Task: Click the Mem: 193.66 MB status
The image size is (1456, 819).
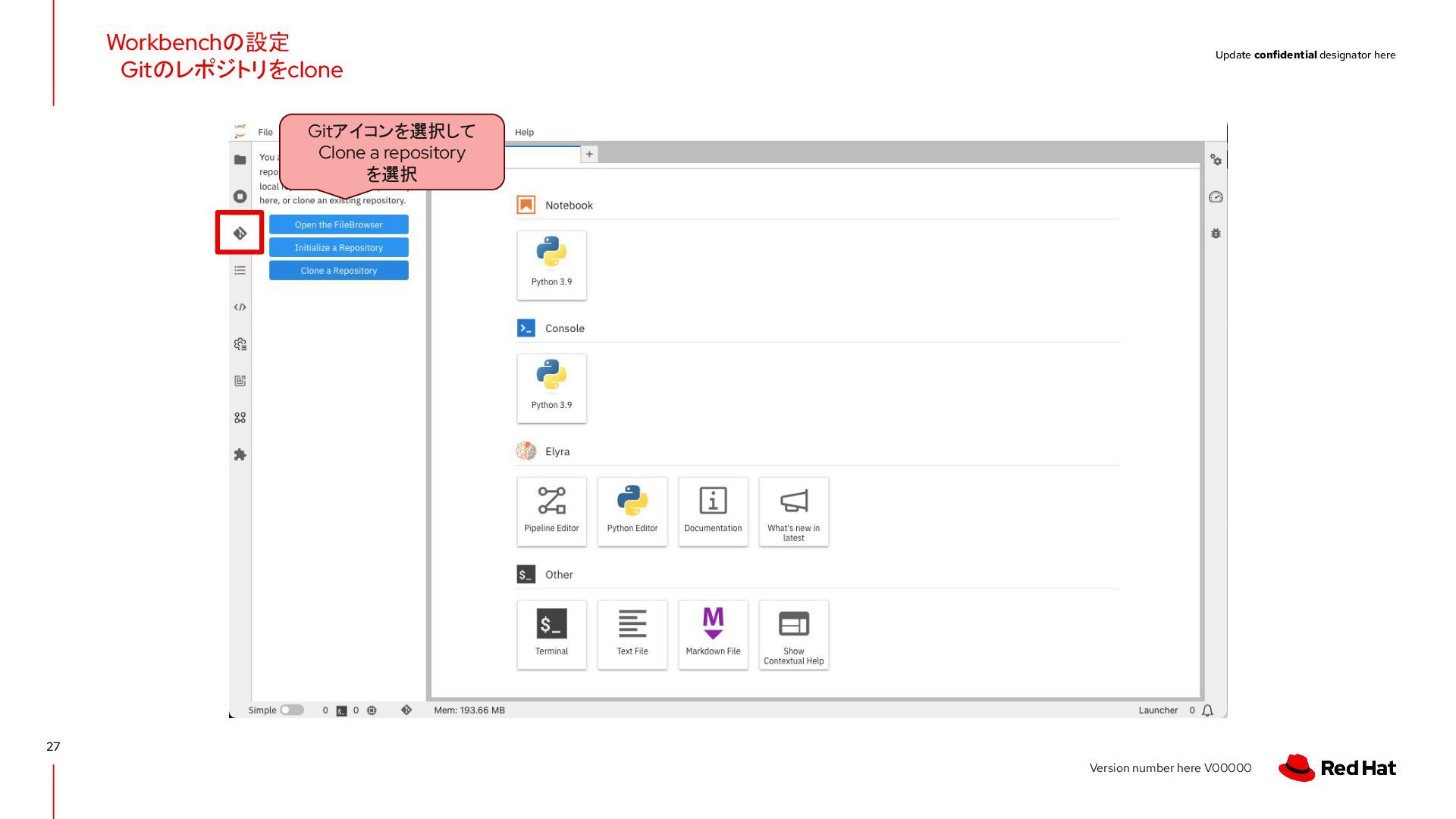Action: 469,711
